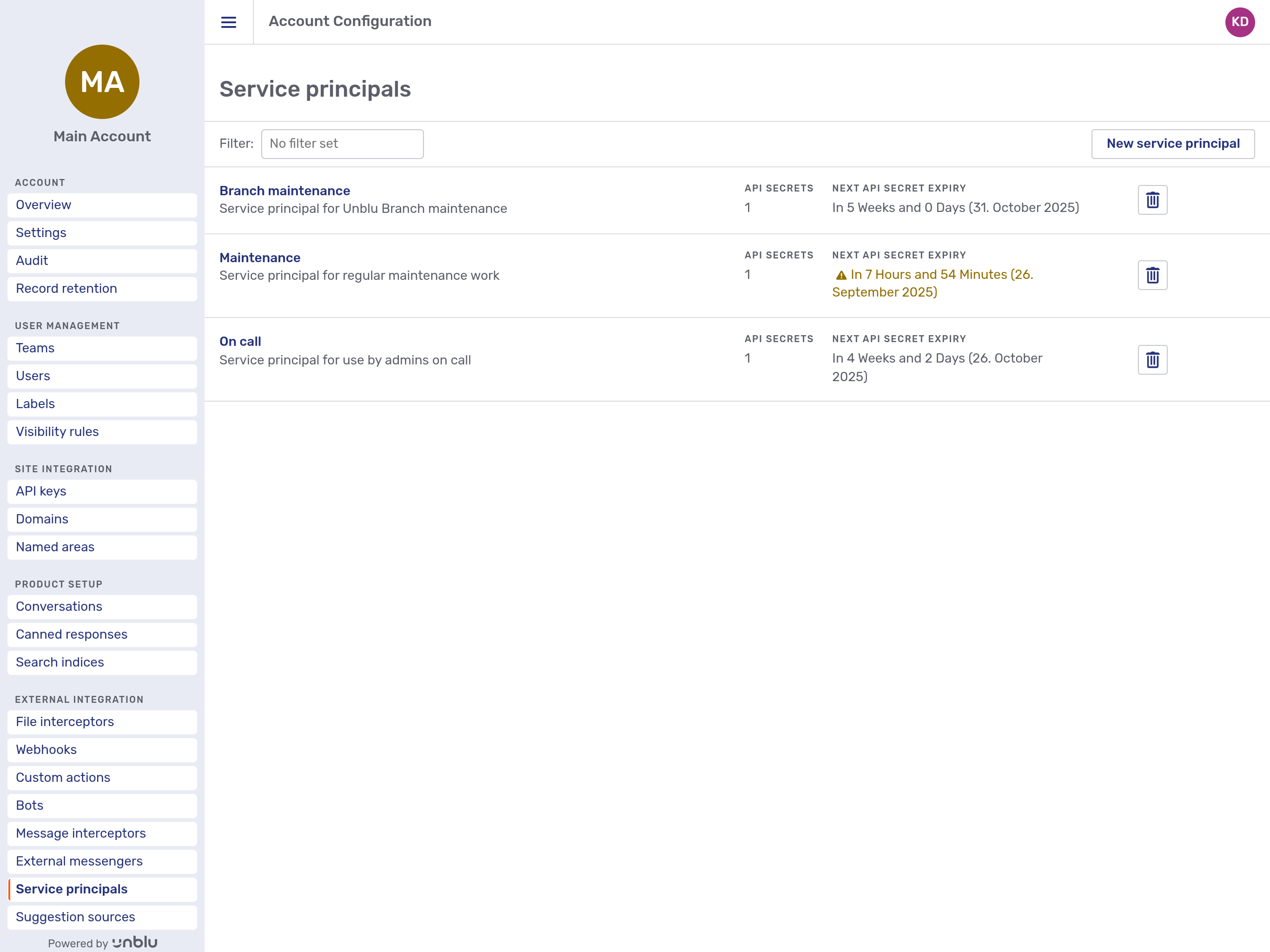Image resolution: width=1270 pixels, height=952 pixels.
Task: Click the Filter input field
Action: (x=342, y=144)
